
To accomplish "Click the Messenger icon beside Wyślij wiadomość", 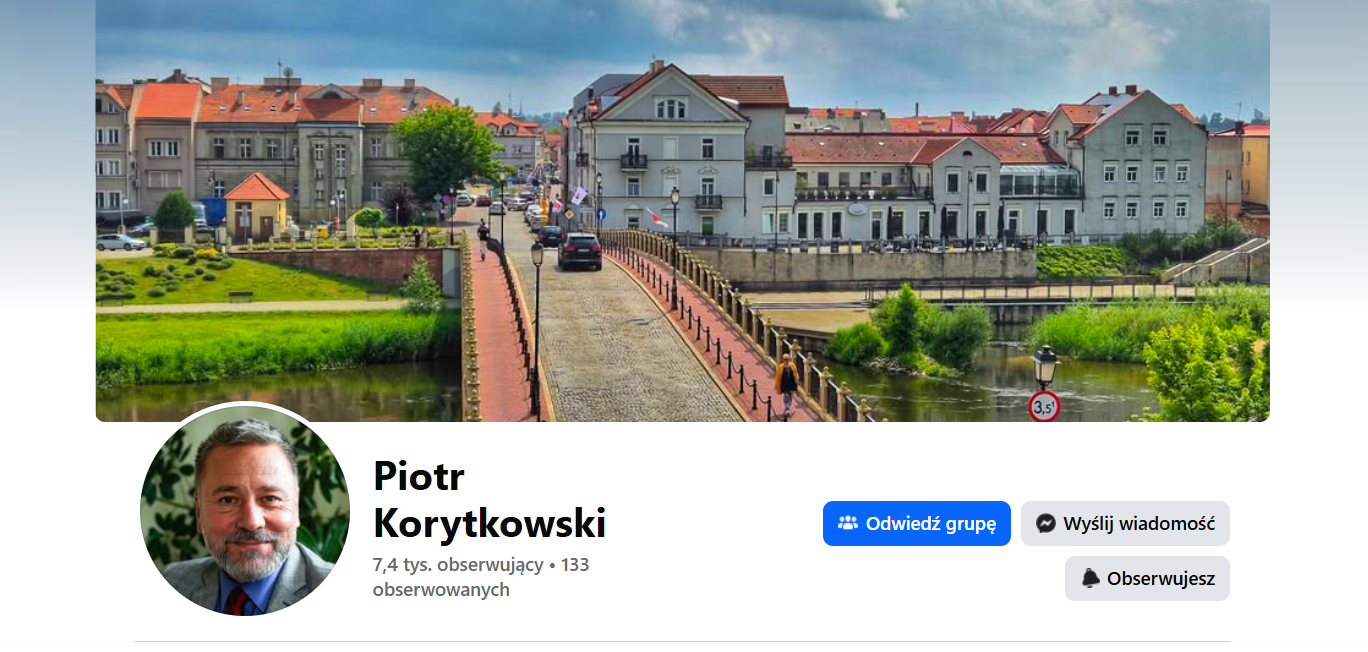I will click(1046, 523).
